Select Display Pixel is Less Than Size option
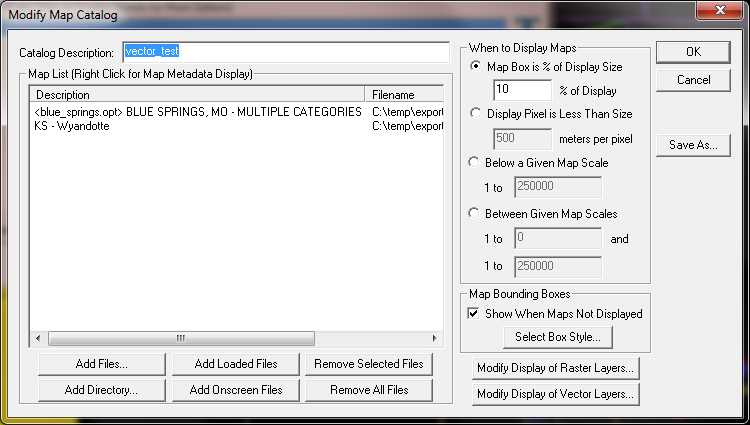Image resolution: width=750 pixels, height=425 pixels. pyautogui.click(x=476, y=113)
